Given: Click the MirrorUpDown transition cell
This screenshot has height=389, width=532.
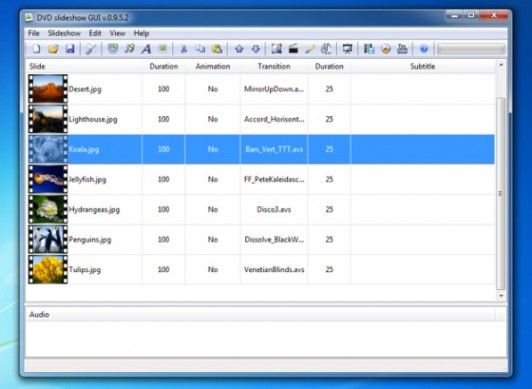Looking at the screenshot, I should 274,89.
